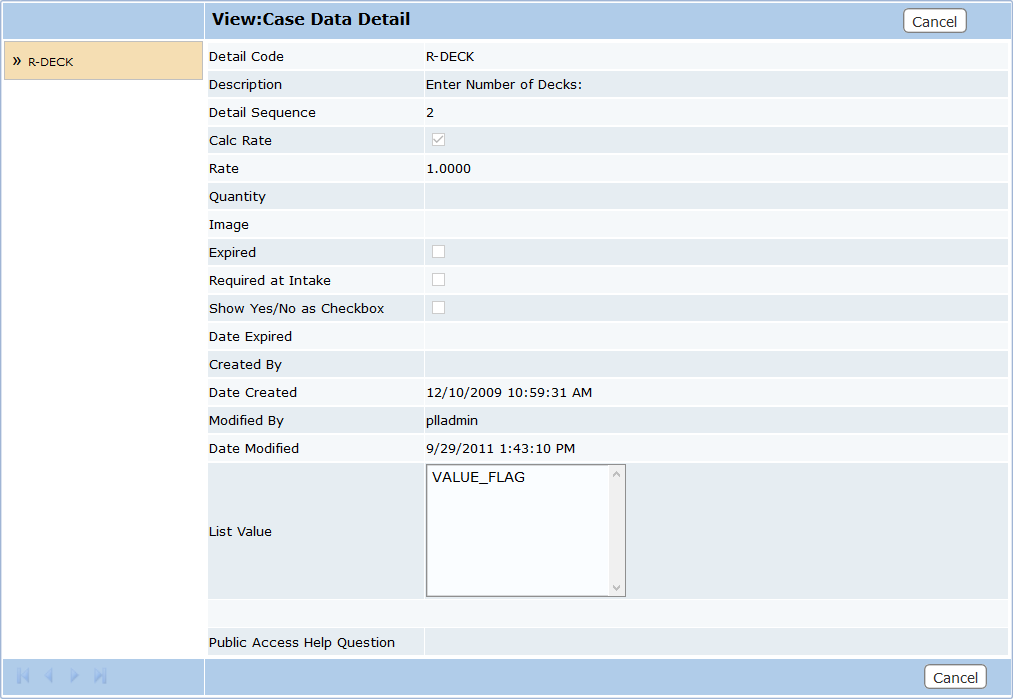The image size is (1013, 699).
Task: Go to next record arrow icon
Action: [x=74, y=676]
